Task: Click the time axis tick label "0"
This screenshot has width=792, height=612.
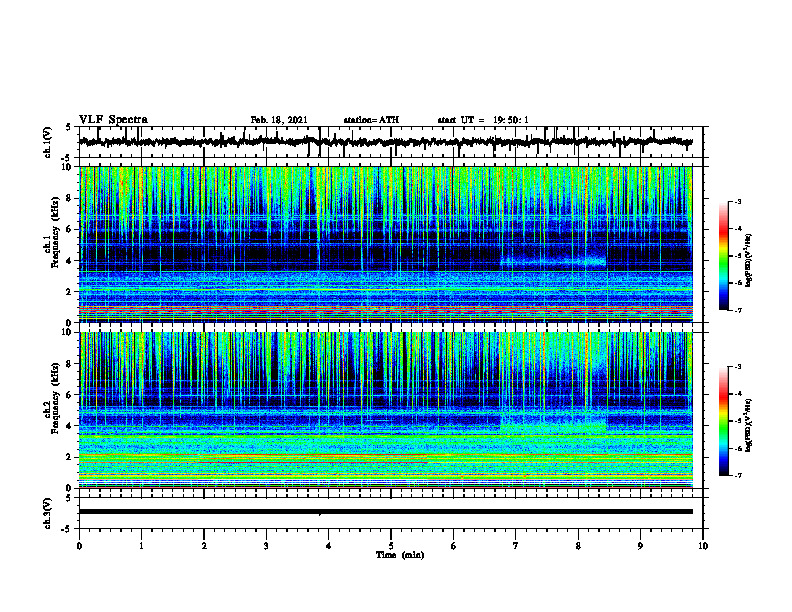Action: point(79,546)
